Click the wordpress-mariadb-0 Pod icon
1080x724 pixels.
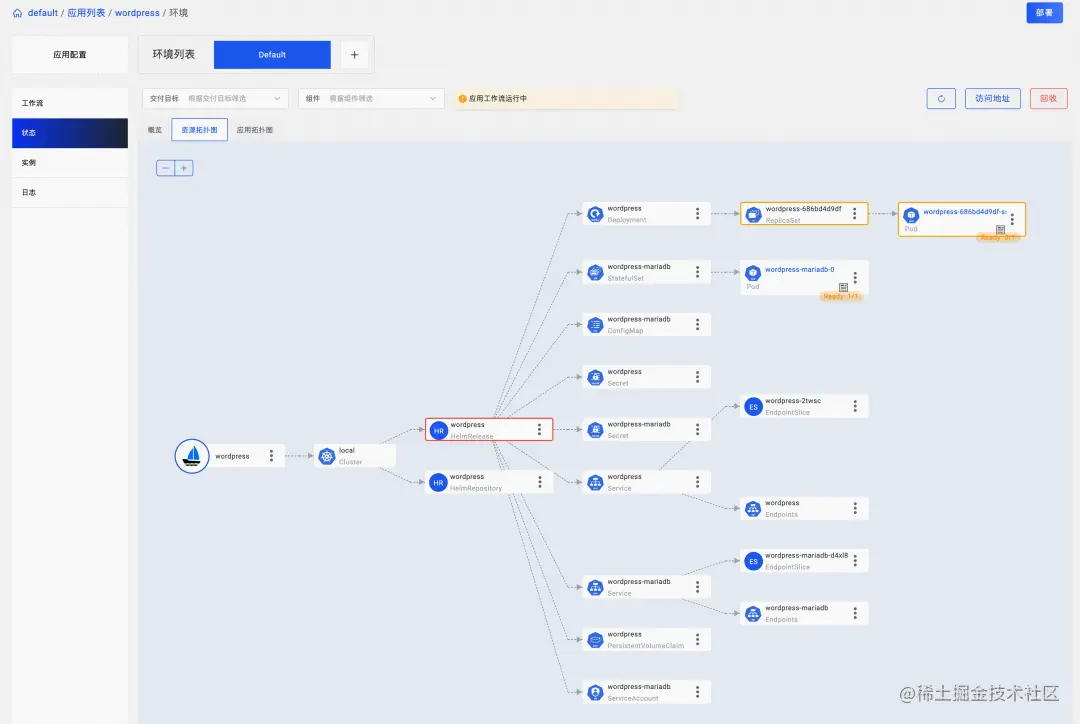tap(753, 273)
